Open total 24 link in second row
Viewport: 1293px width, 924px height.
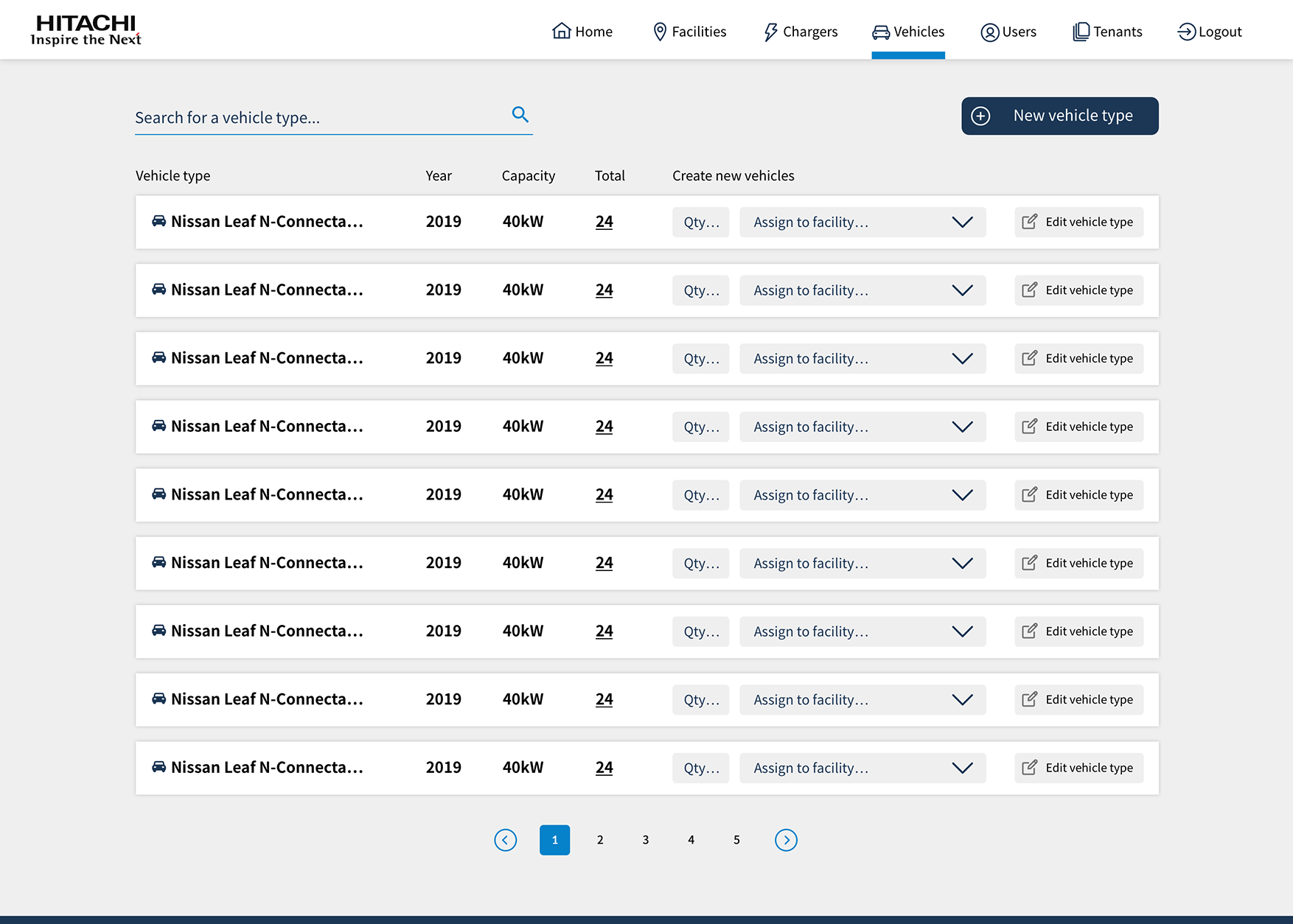(604, 290)
